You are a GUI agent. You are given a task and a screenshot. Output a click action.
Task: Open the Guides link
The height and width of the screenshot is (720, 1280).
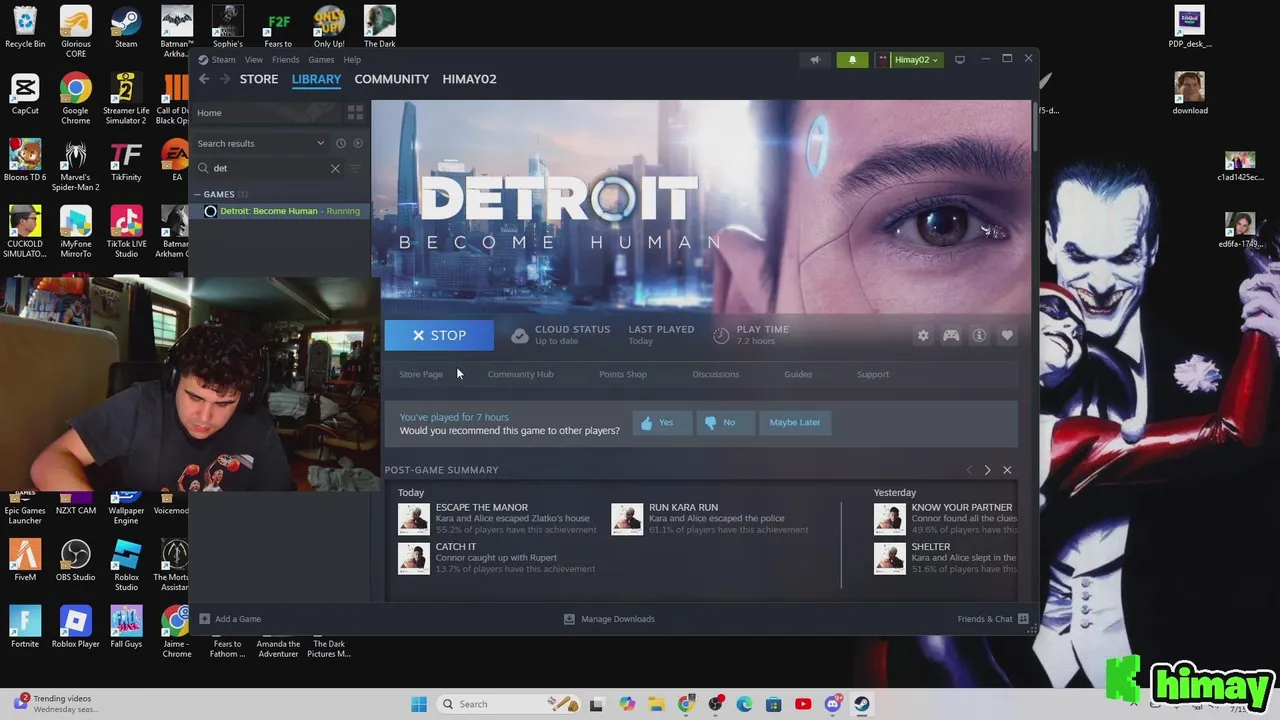click(798, 374)
